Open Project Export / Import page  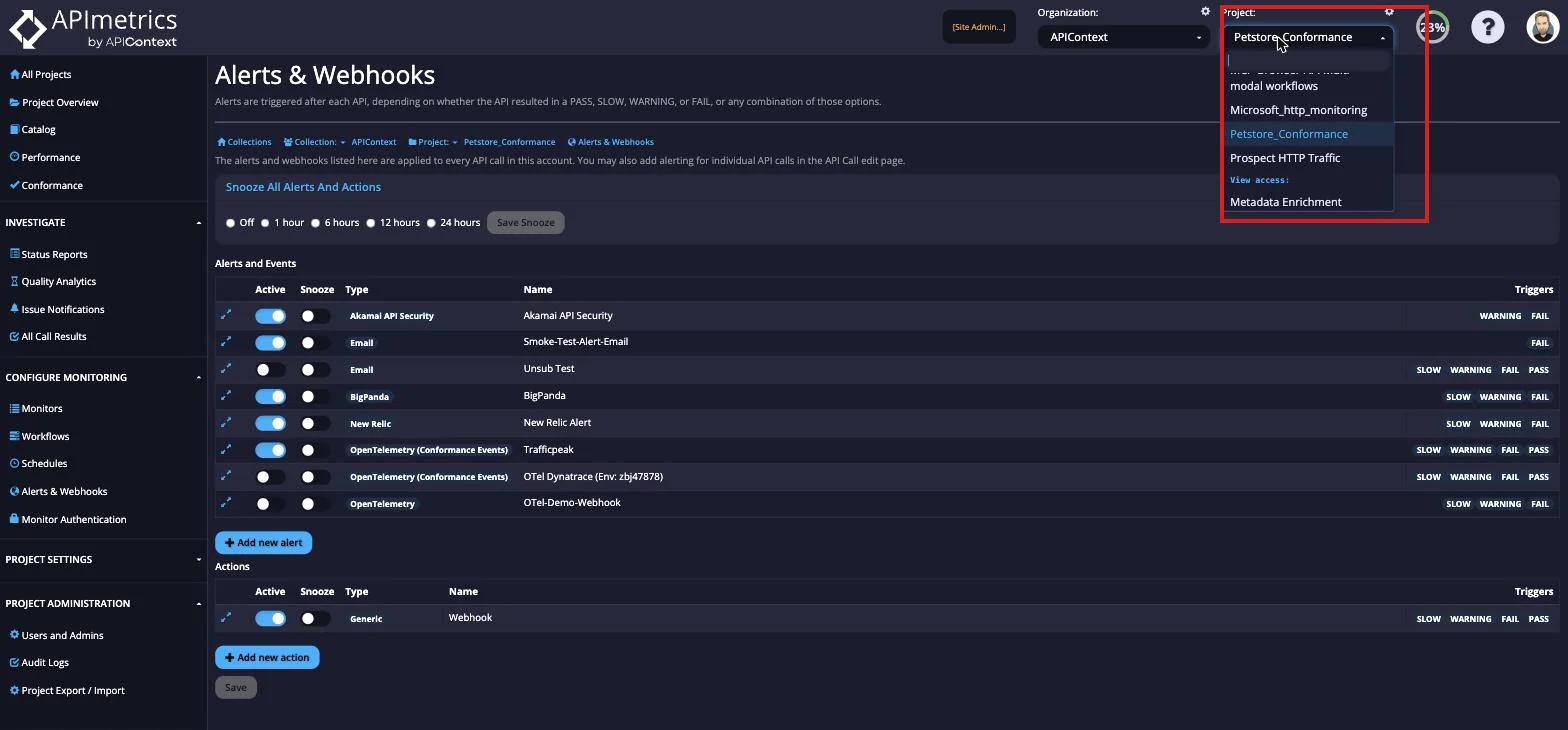pos(67,690)
